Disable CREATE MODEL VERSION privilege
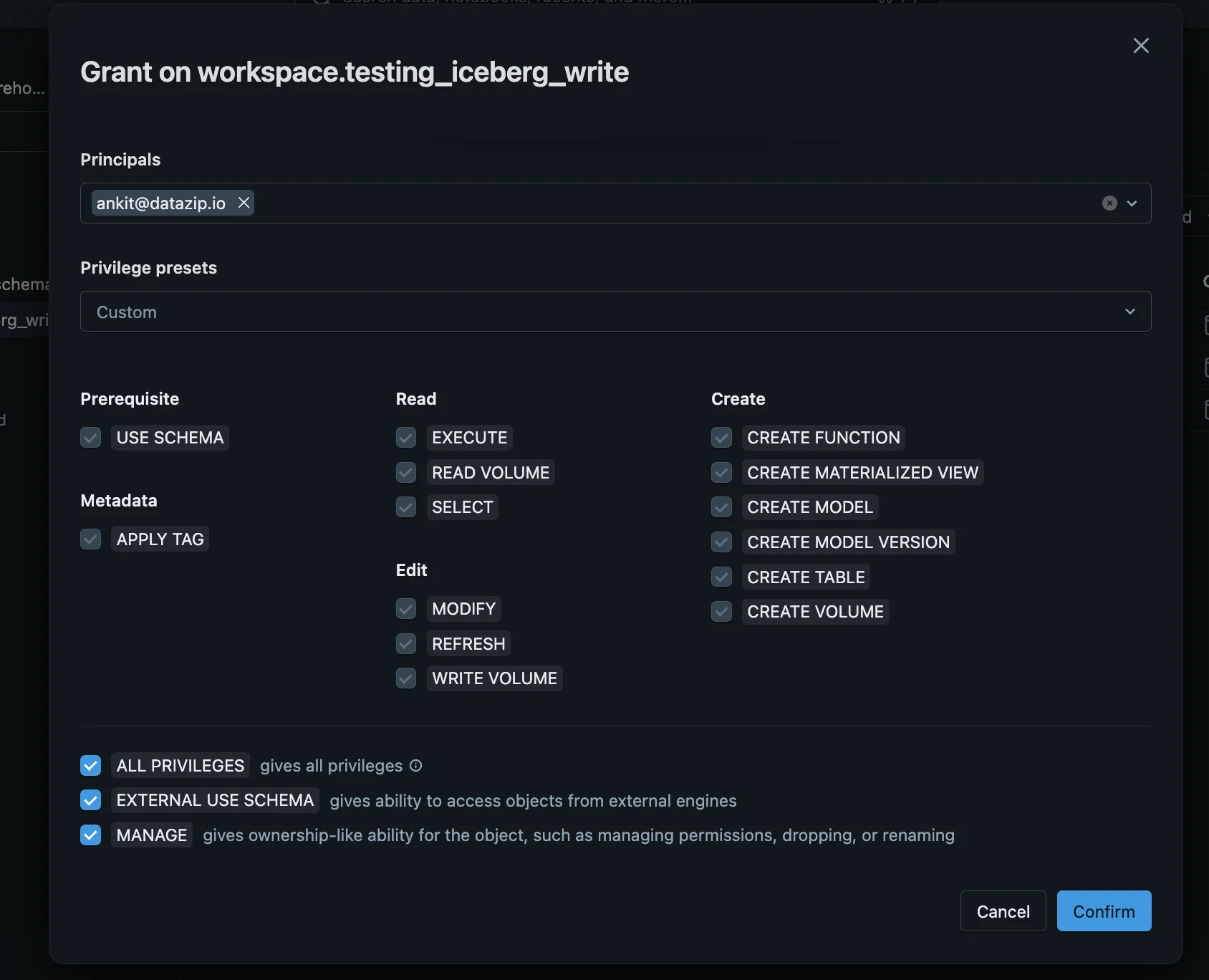Screen dimensions: 1209x980 click(722, 542)
